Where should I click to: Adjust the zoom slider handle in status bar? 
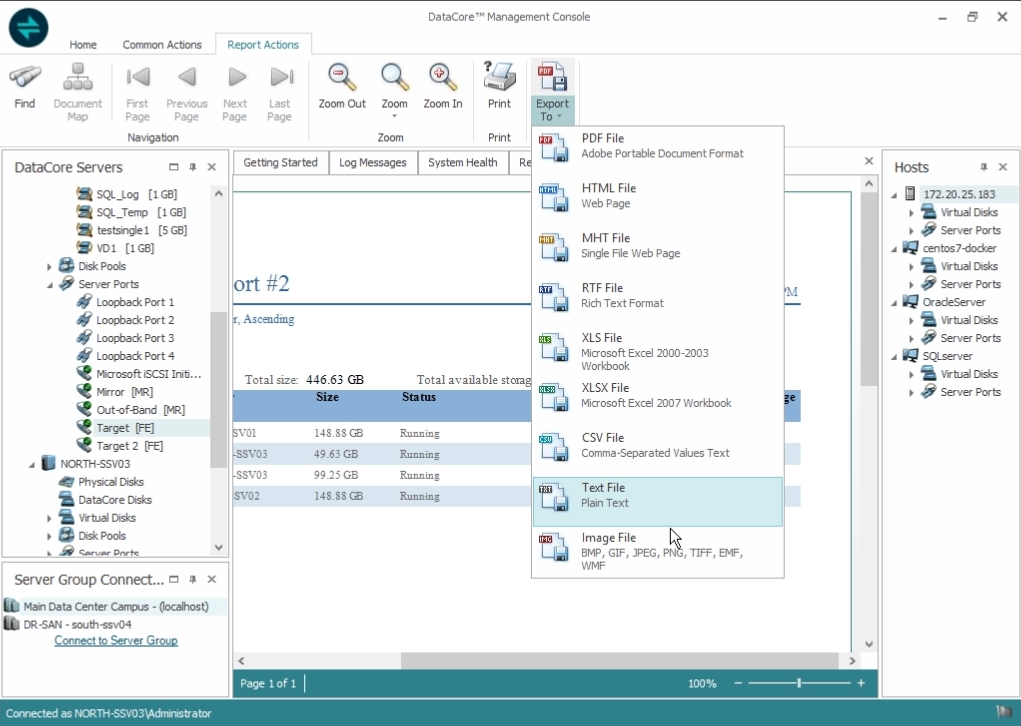tap(799, 683)
